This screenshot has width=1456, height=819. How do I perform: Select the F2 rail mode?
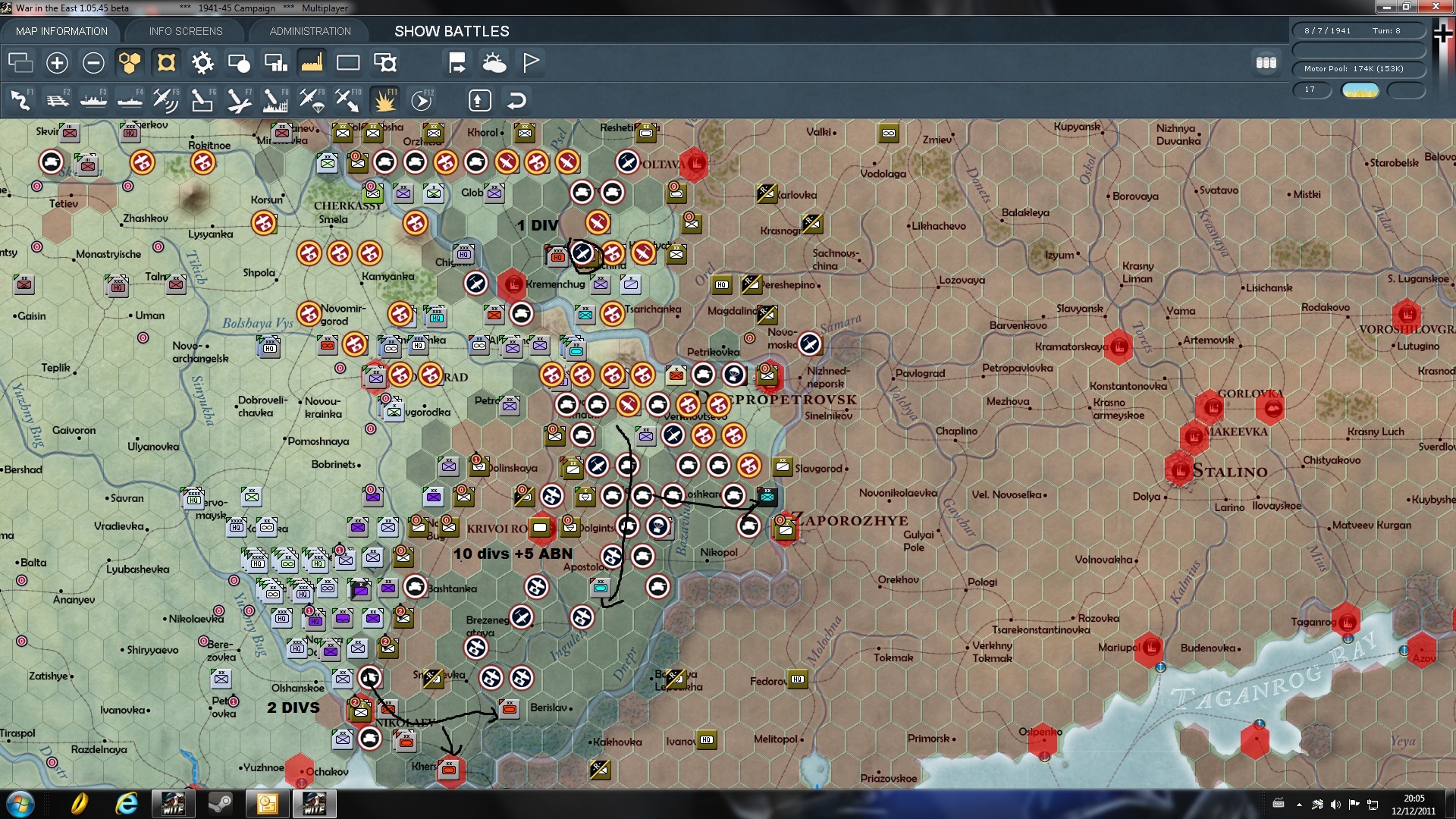tap(57, 100)
